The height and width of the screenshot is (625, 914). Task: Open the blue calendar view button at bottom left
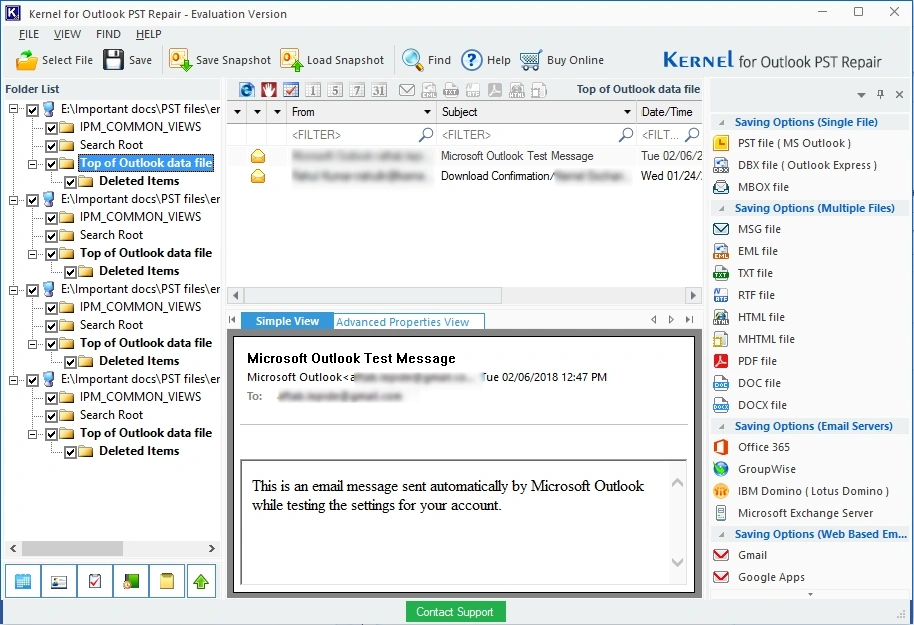pyautogui.click(x=23, y=581)
